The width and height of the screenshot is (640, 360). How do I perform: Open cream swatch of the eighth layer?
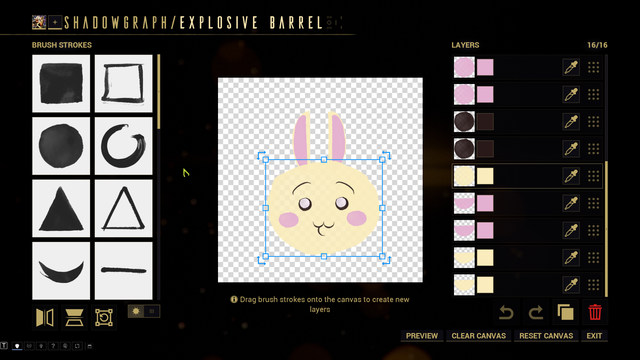485,258
